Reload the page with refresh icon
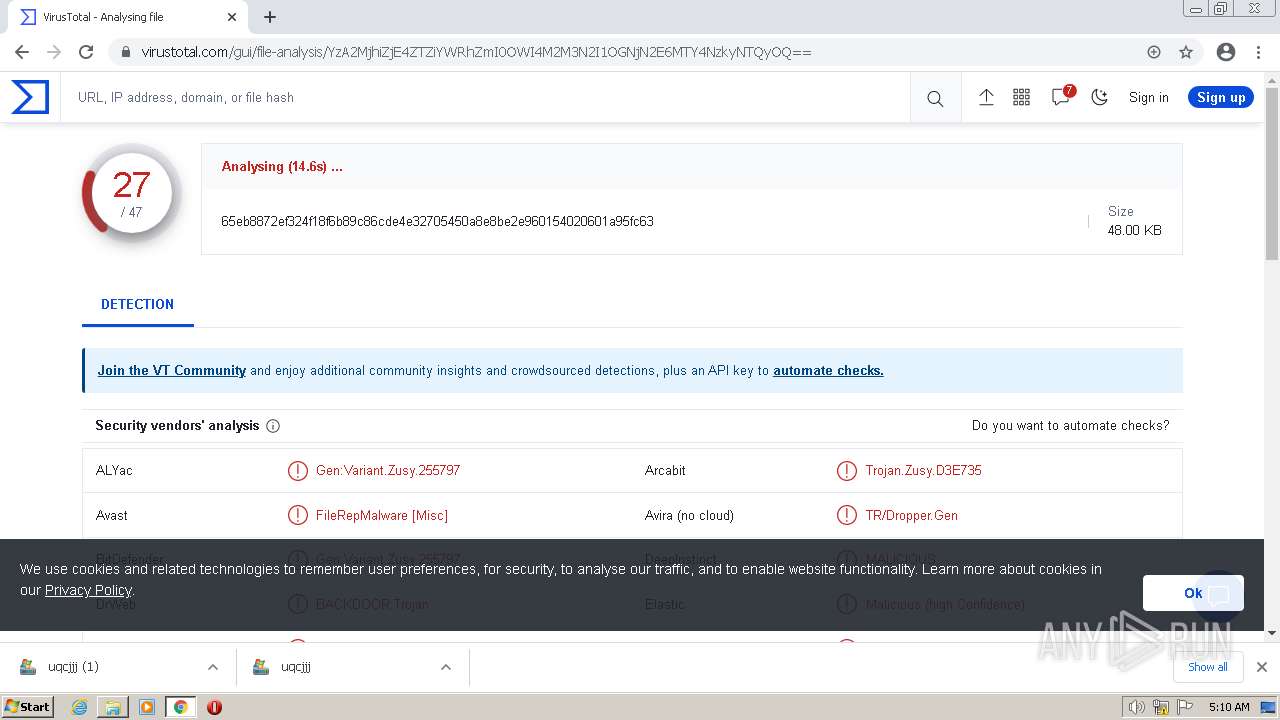The height and width of the screenshot is (720, 1280). pyautogui.click(x=86, y=52)
